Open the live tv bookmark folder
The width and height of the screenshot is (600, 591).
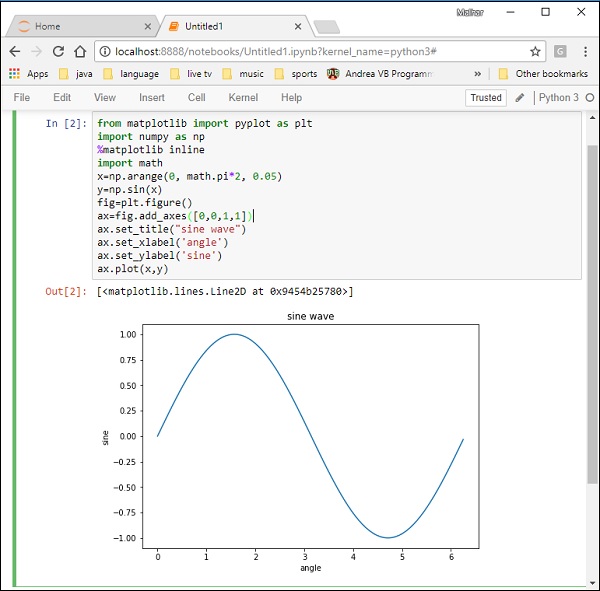tap(189, 74)
